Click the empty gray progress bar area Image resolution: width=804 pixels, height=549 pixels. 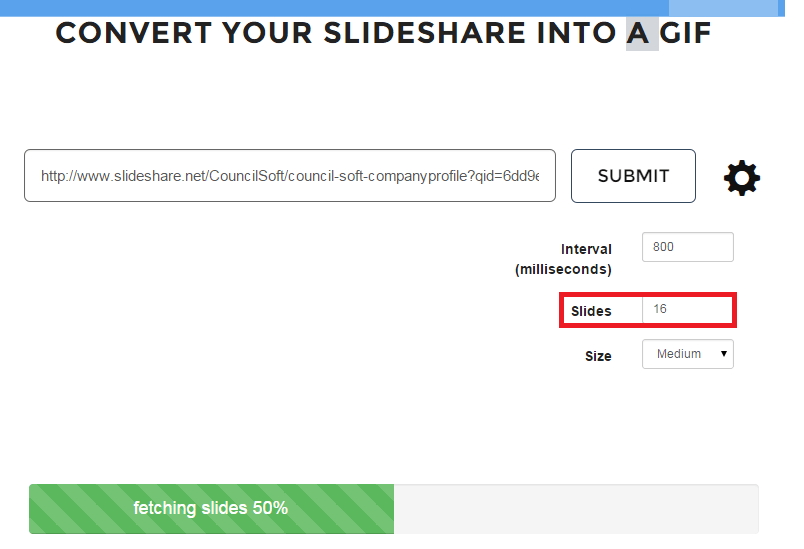point(576,509)
